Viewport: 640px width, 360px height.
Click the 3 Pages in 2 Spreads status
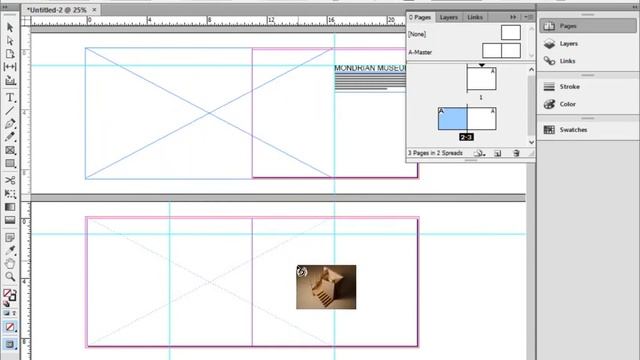coord(435,153)
